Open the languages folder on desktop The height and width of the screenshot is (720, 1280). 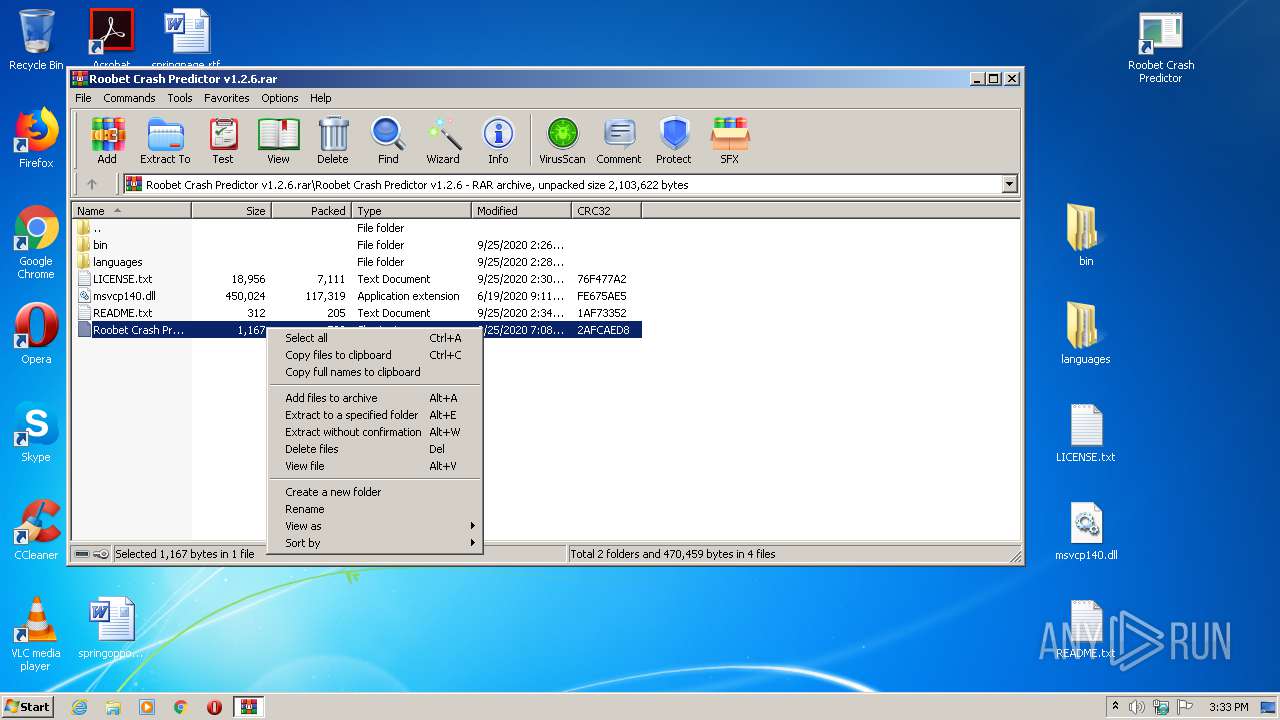tap(1086, 334)
